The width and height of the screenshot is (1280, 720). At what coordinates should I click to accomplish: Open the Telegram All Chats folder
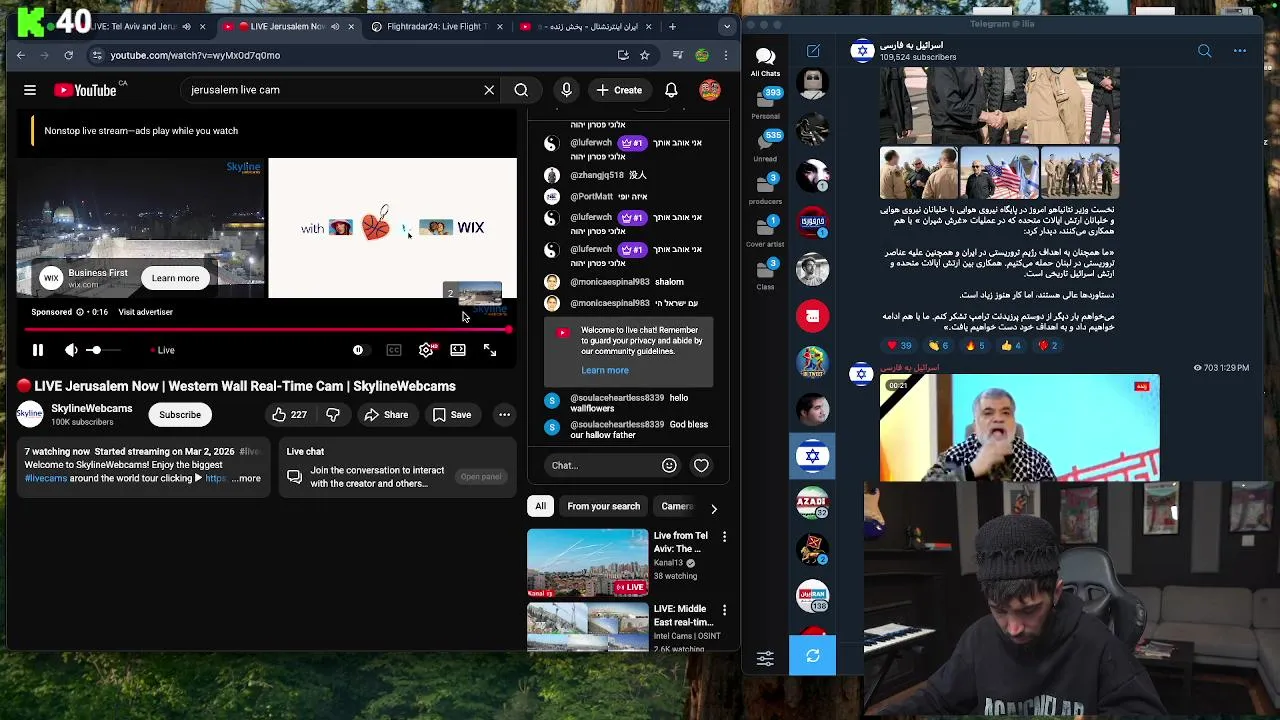(765, 61)
